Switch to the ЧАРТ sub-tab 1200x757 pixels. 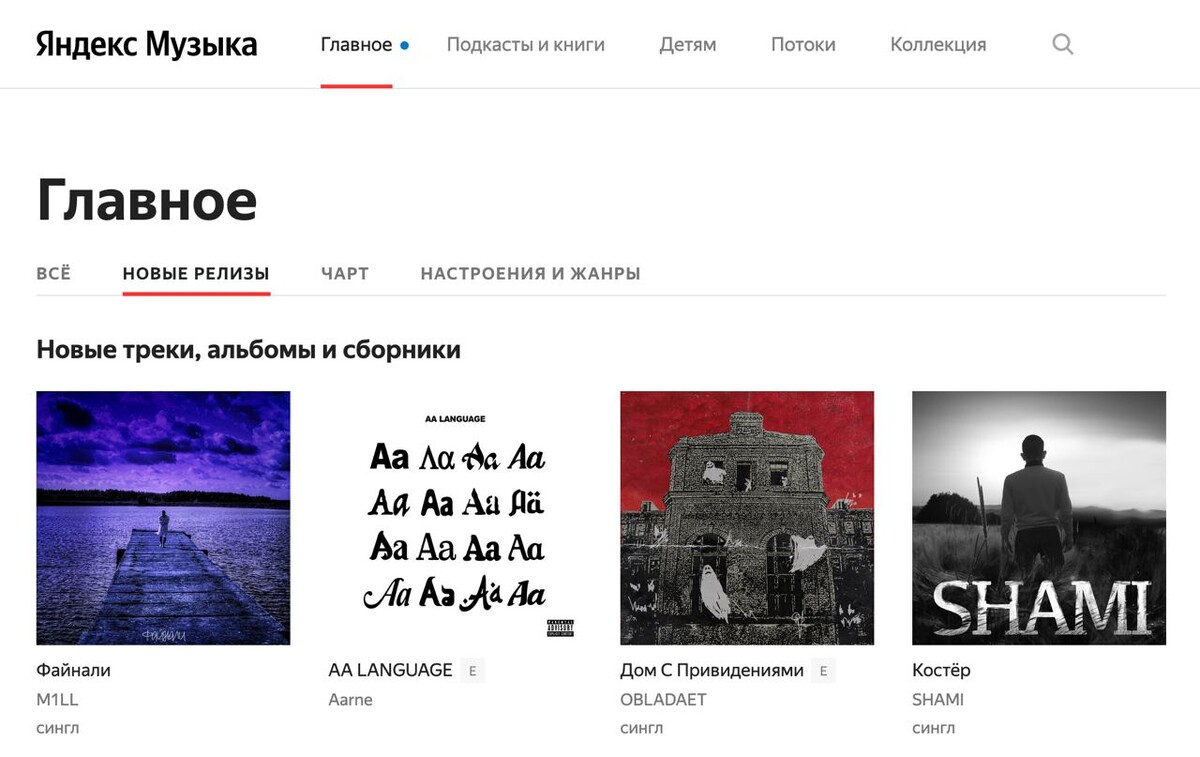point(345,273)
